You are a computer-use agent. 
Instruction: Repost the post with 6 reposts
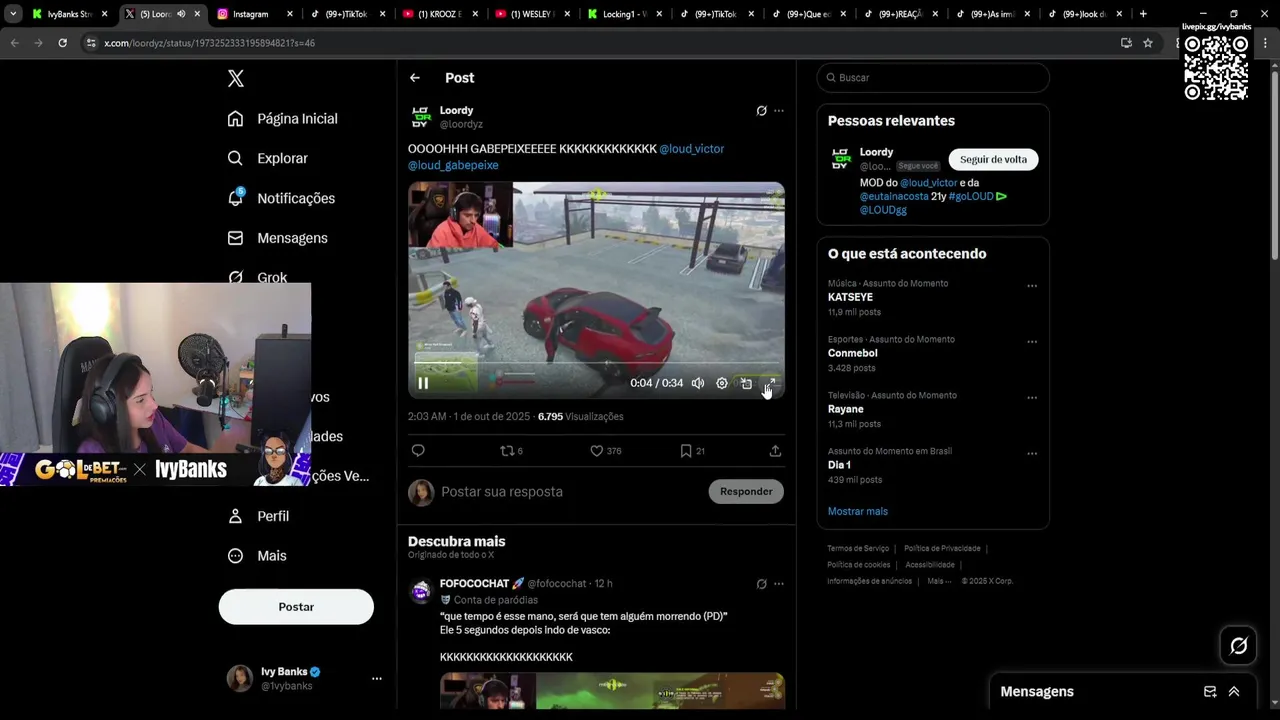[x=511, y=451]
